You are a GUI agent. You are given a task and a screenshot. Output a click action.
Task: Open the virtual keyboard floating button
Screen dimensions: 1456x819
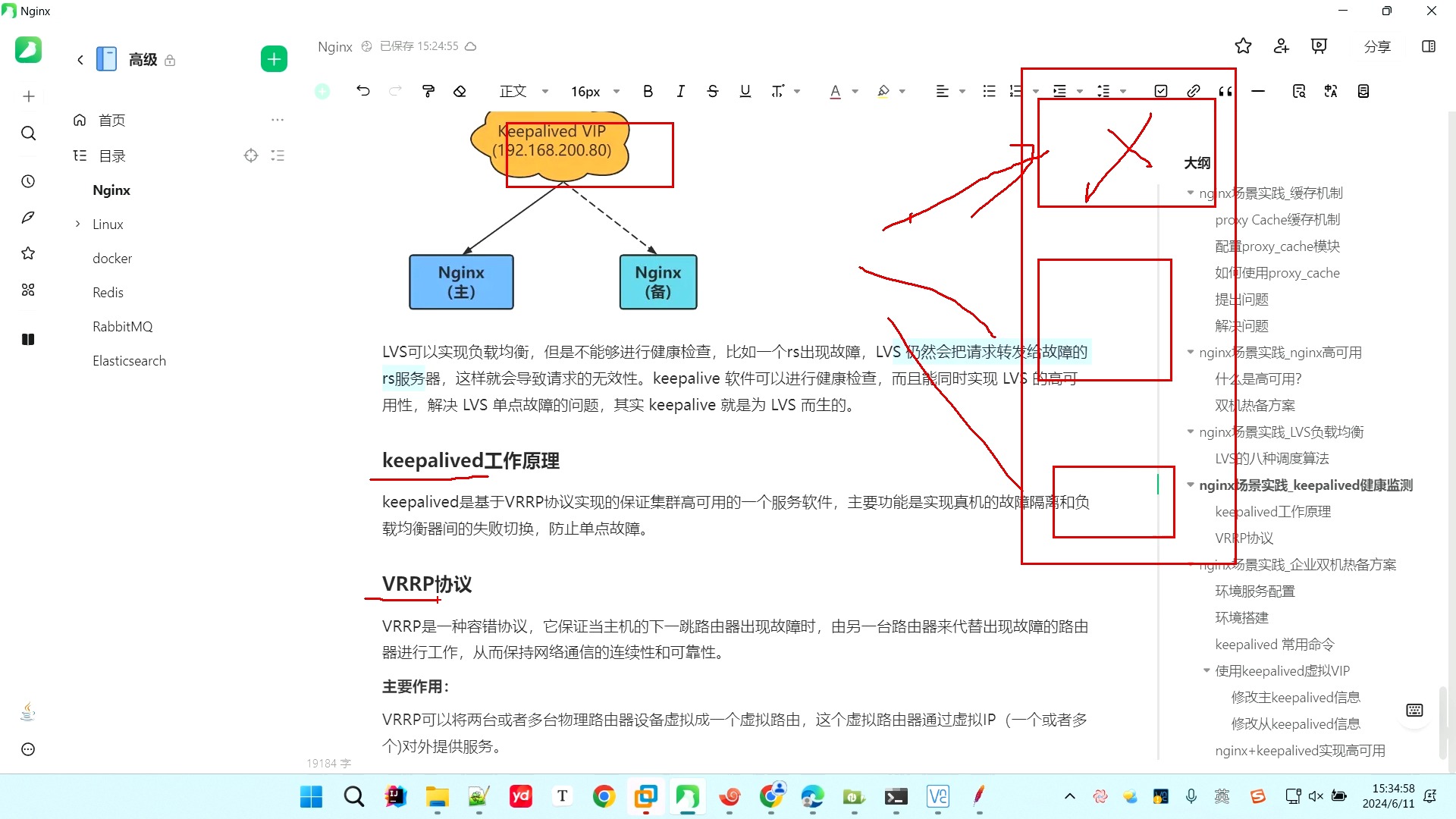pyautogui.click(x=1414, y=711)
